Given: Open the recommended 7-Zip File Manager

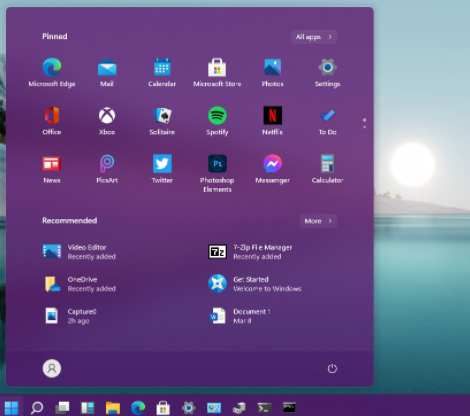Looking at the screenshot, I should pyautogui.click(x=250, y=252).
